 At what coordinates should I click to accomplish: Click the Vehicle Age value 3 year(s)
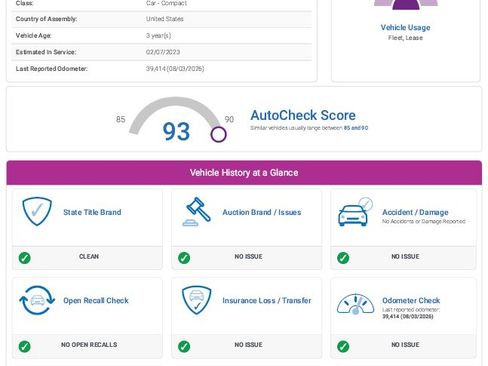pos(158,36)
